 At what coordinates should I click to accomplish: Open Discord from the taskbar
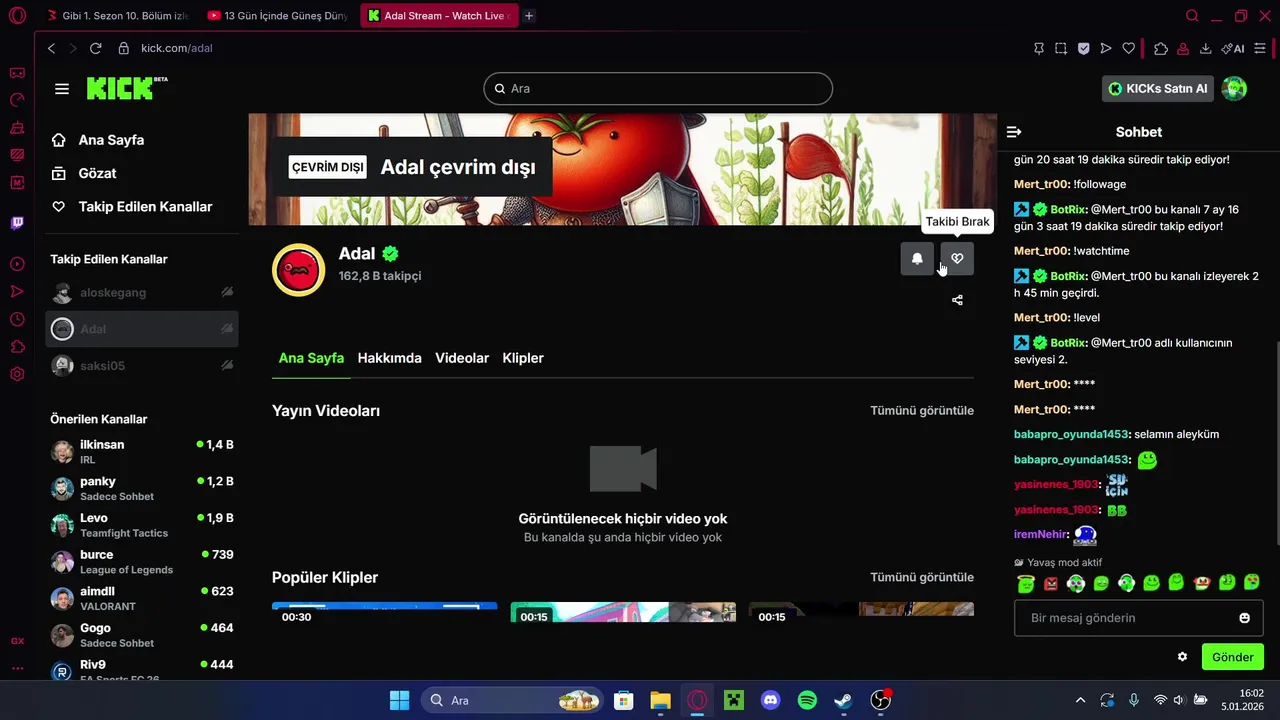coord(770,700)
